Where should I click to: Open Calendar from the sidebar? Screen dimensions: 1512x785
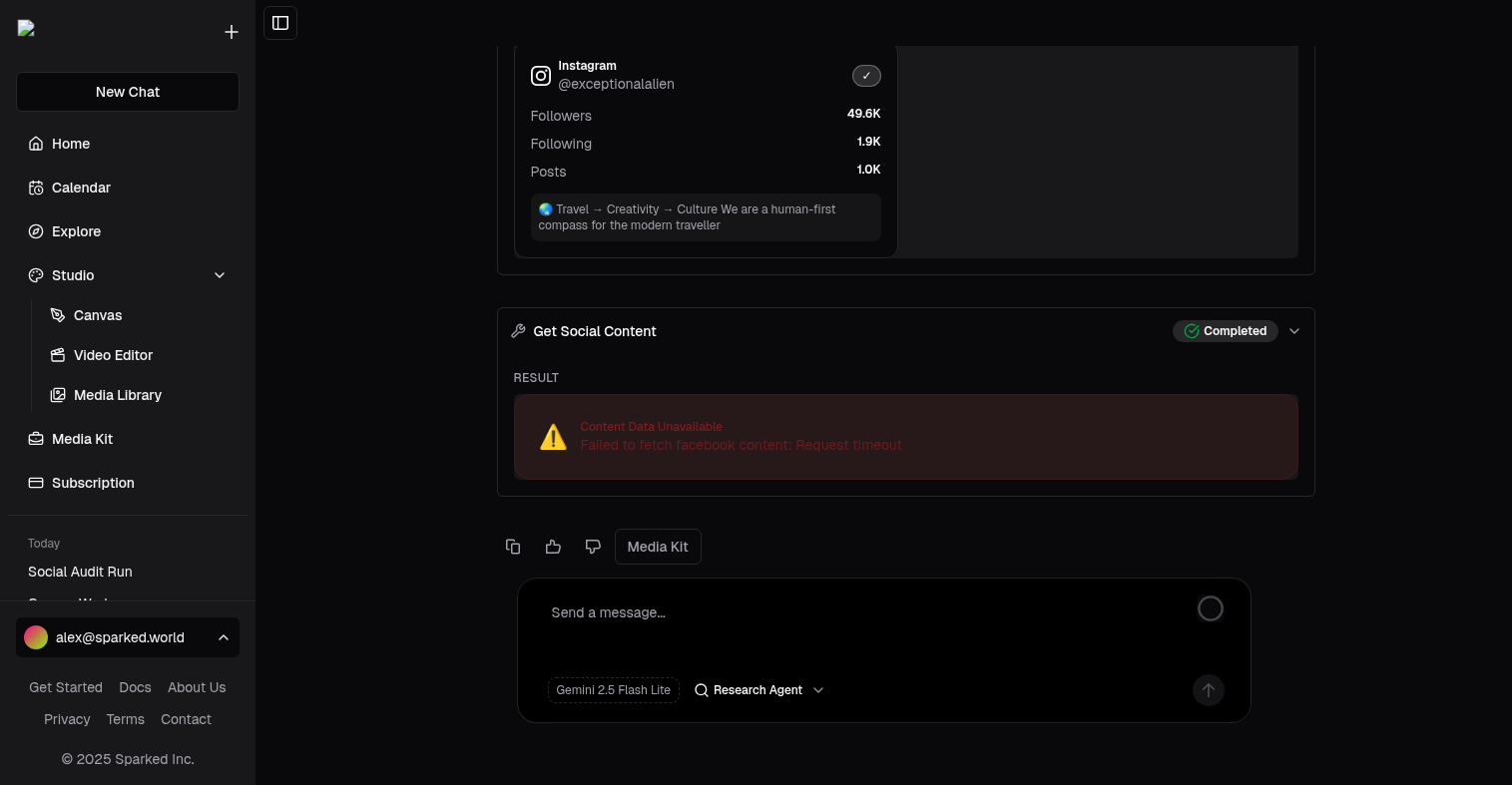click(81, 188)
